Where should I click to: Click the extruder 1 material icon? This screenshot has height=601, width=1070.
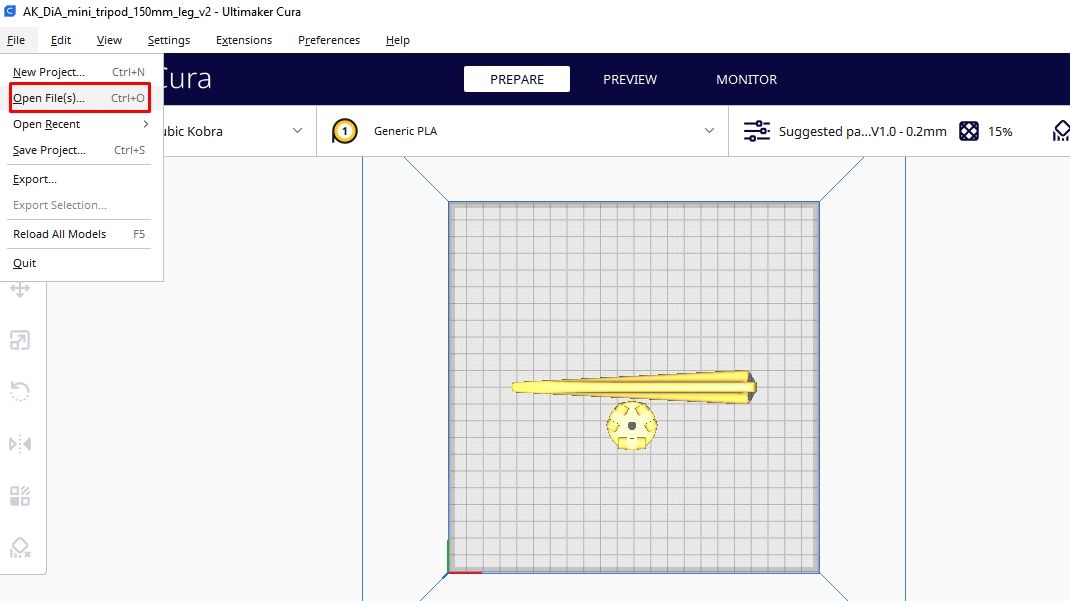tap(345, 131)
